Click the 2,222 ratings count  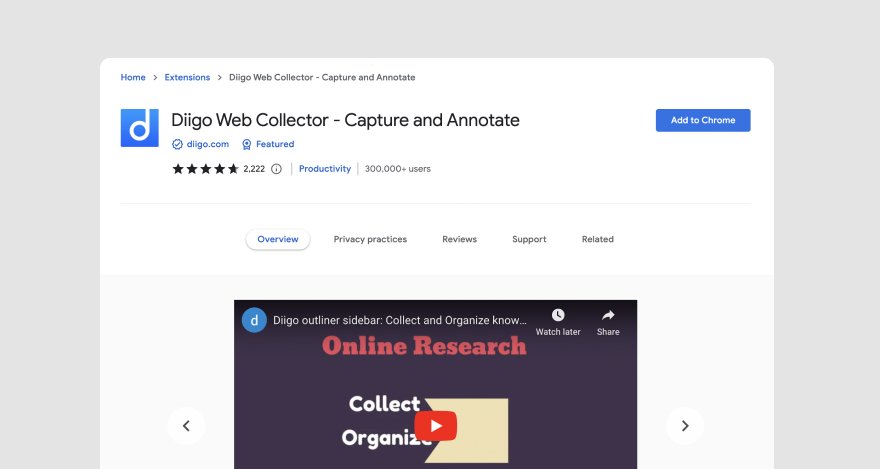point(254,169)
